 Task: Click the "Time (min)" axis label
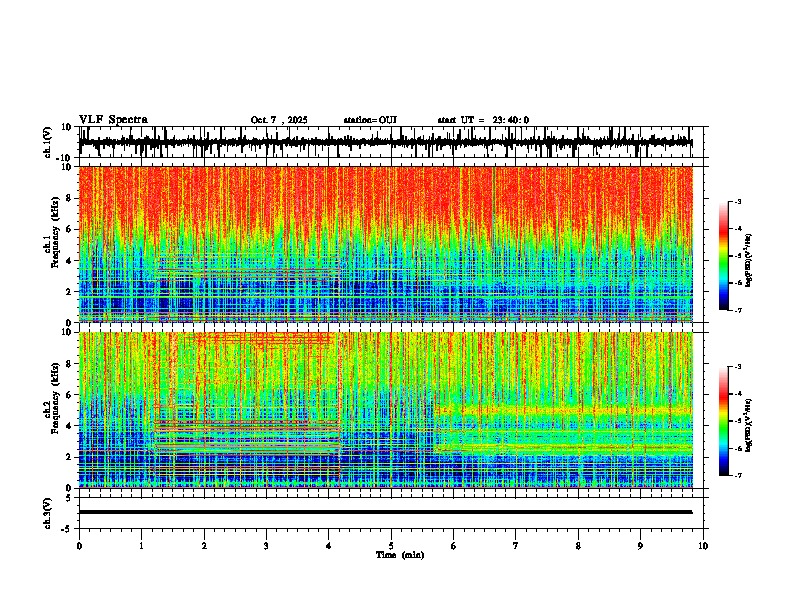pyautogui.click(x=400, y=555)
